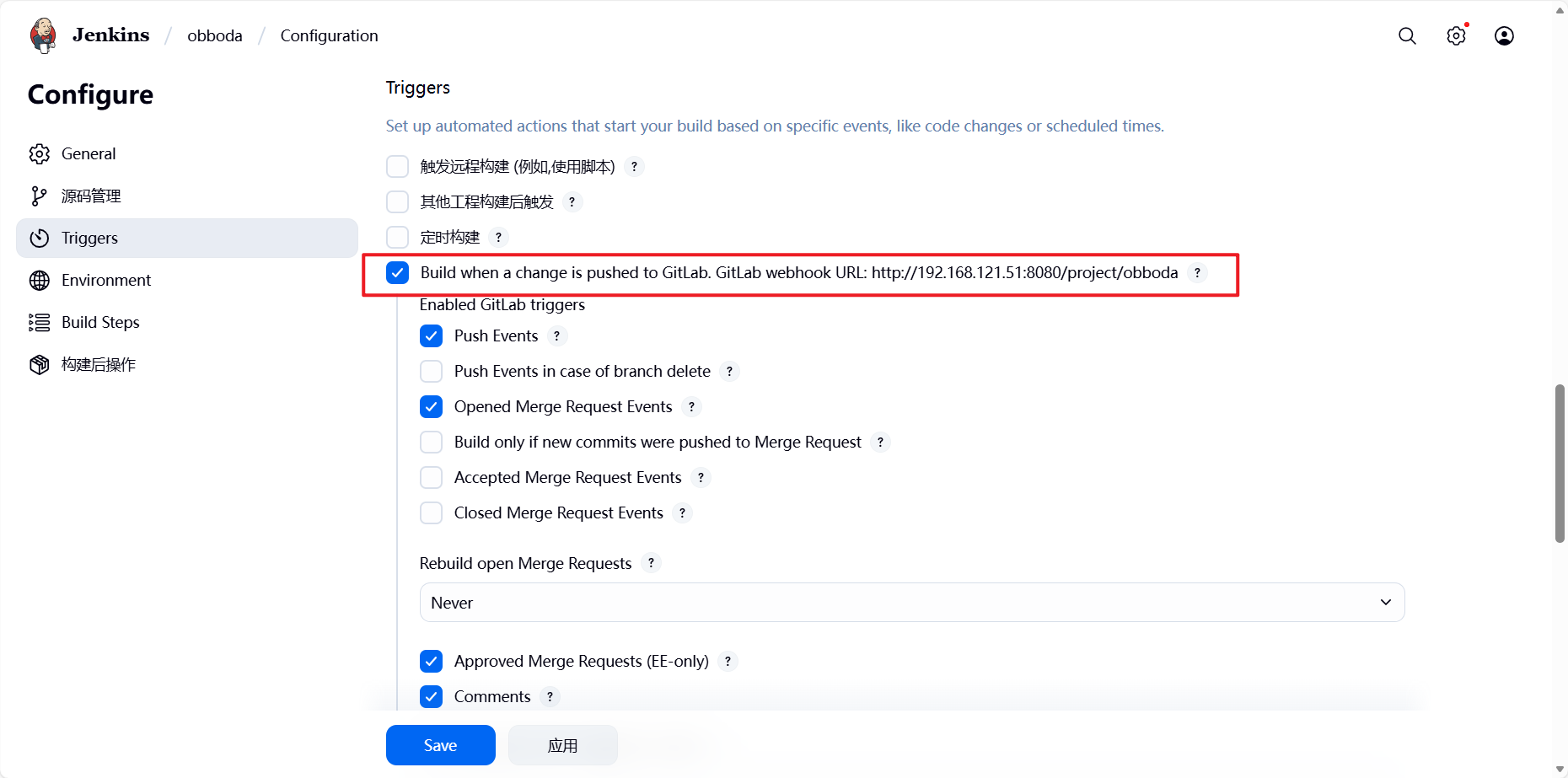This screenshot has height=778, width=1568.
Task: Show help for 定时构建 option
Action: [499, 238]
